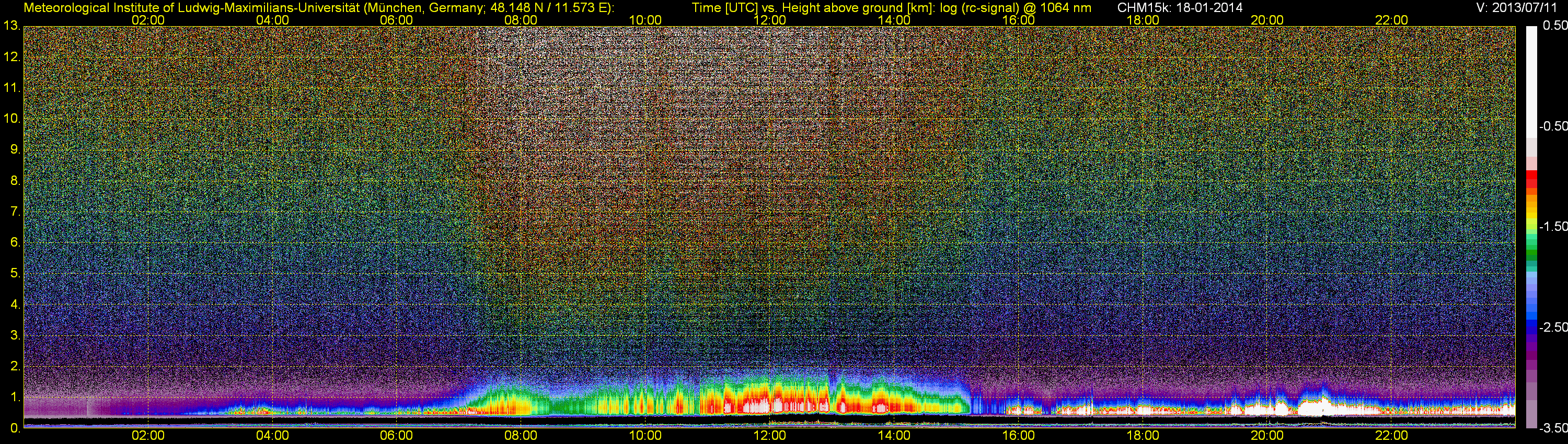The width and height of the screenshot is (1568, 444).
Task: Click the '10:00' label on the top time axis
Action: 645,20
